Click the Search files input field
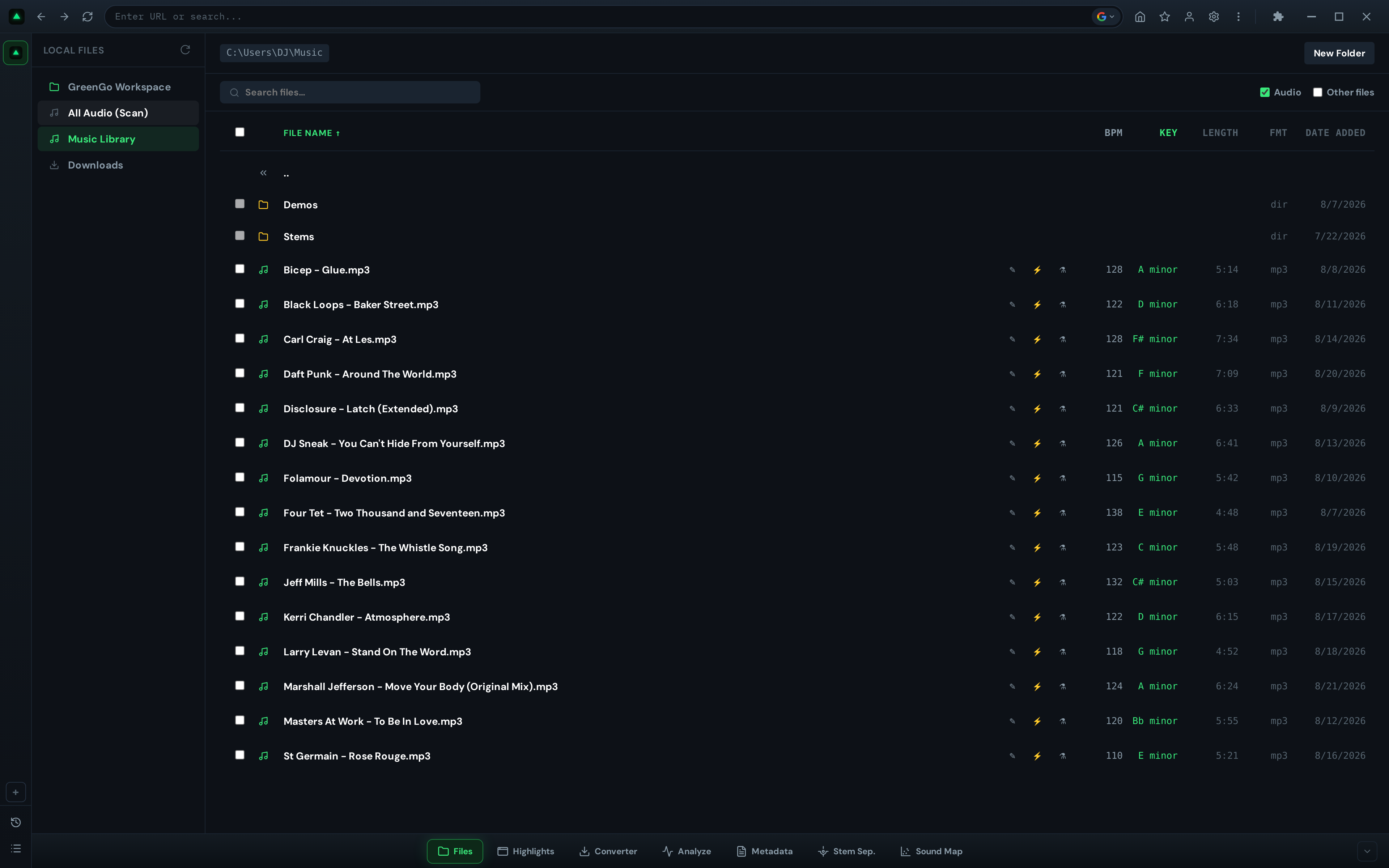The height and width of the screenshot is (868, 1389). pos(350,93)
